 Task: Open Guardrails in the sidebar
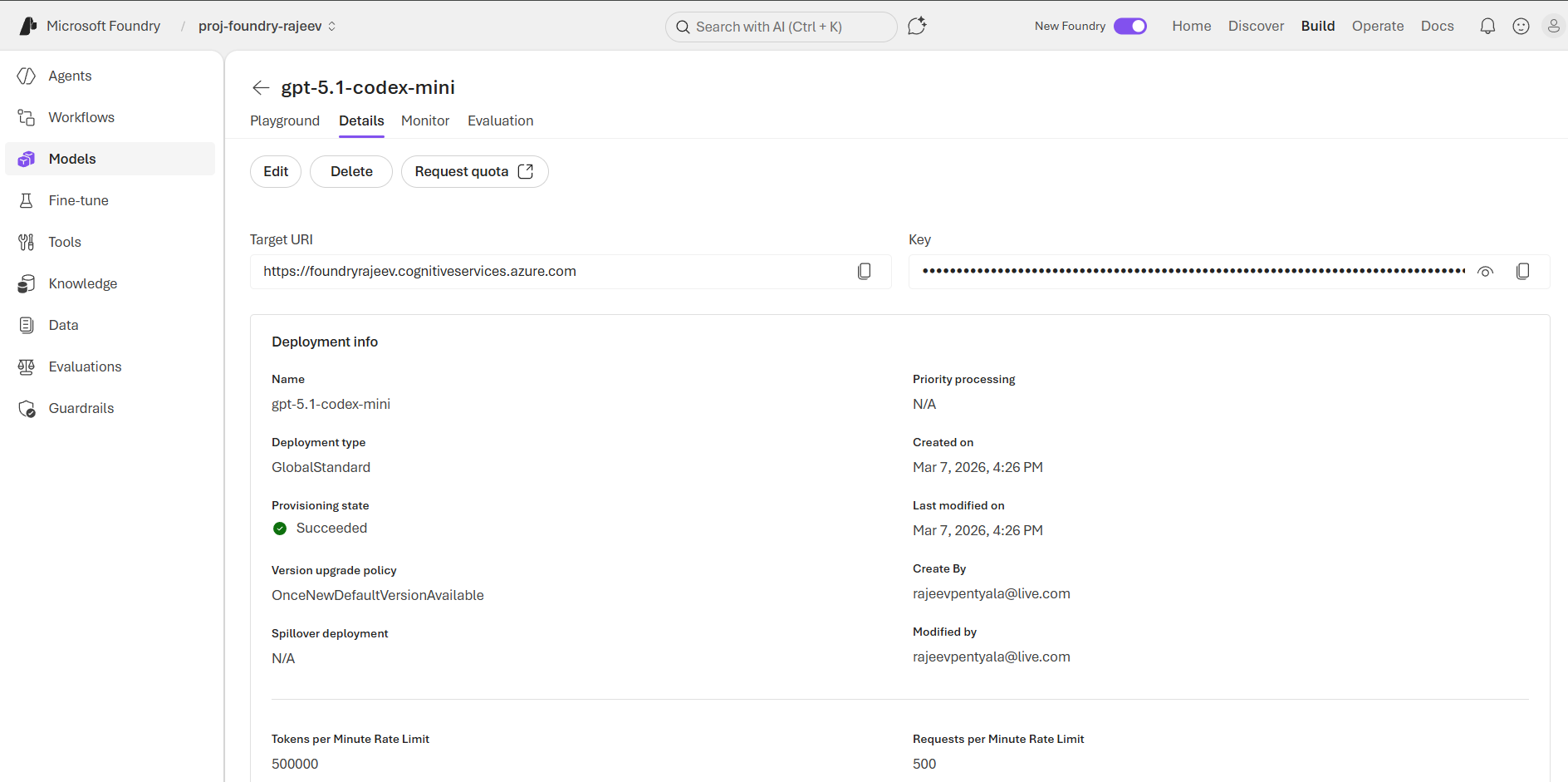81,408
